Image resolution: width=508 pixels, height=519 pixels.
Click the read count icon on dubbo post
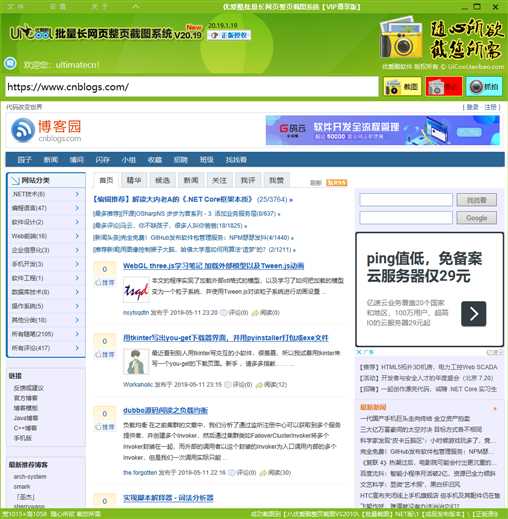tap(263, 473)
